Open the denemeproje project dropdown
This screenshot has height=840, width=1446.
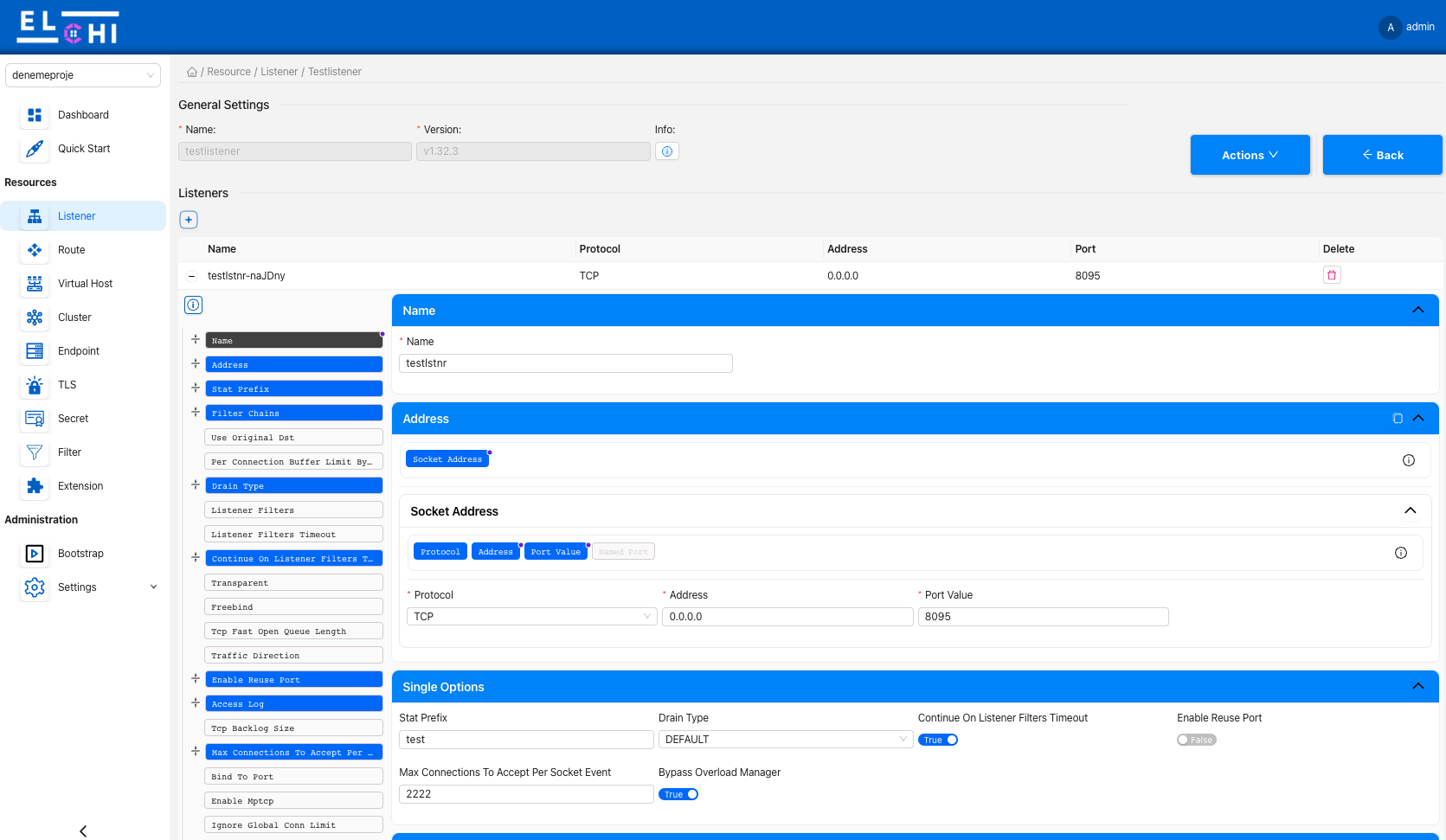click(83, 75)
